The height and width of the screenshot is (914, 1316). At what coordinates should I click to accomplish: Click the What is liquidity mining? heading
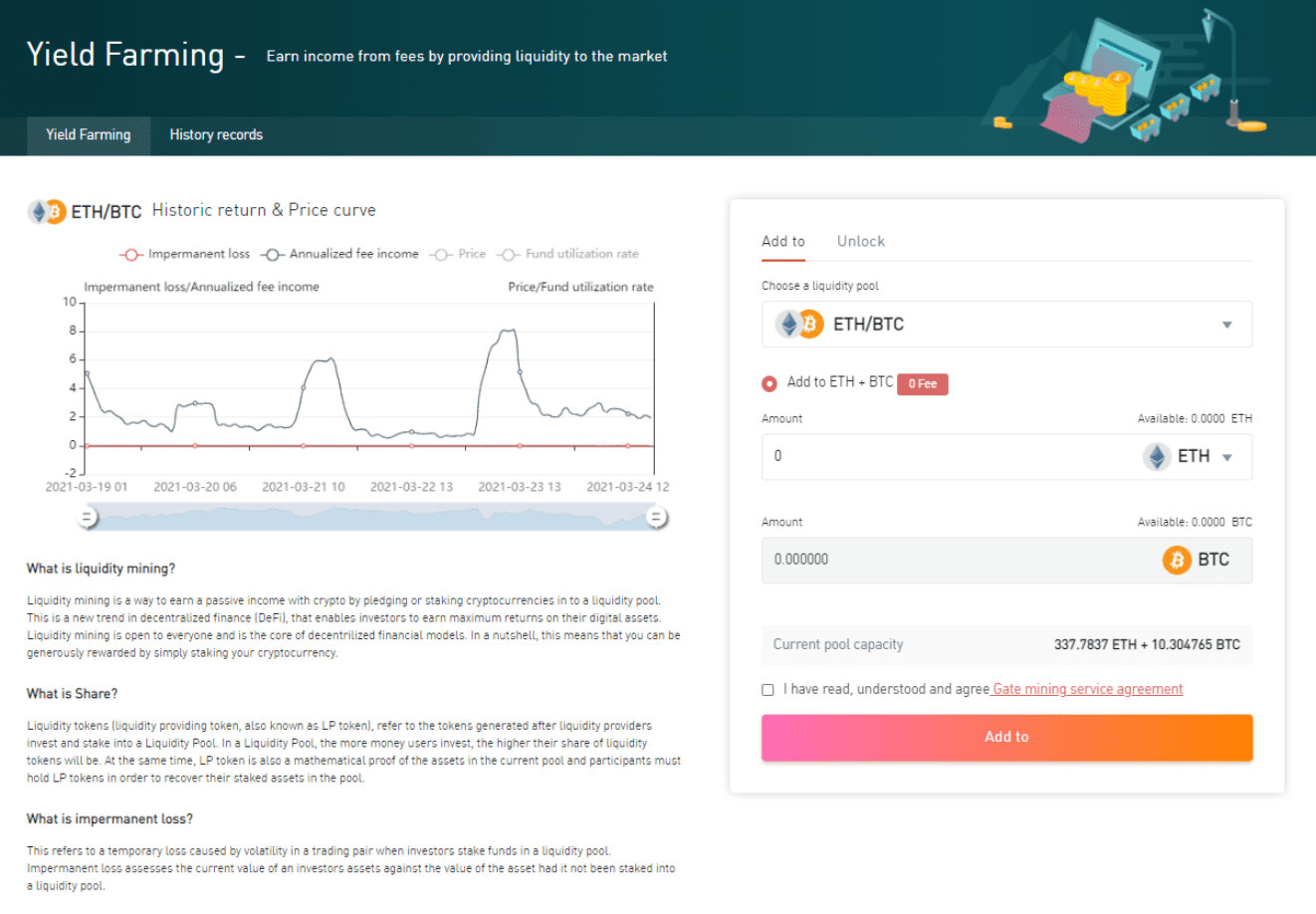pyautogui.click(x=101, y=569)
